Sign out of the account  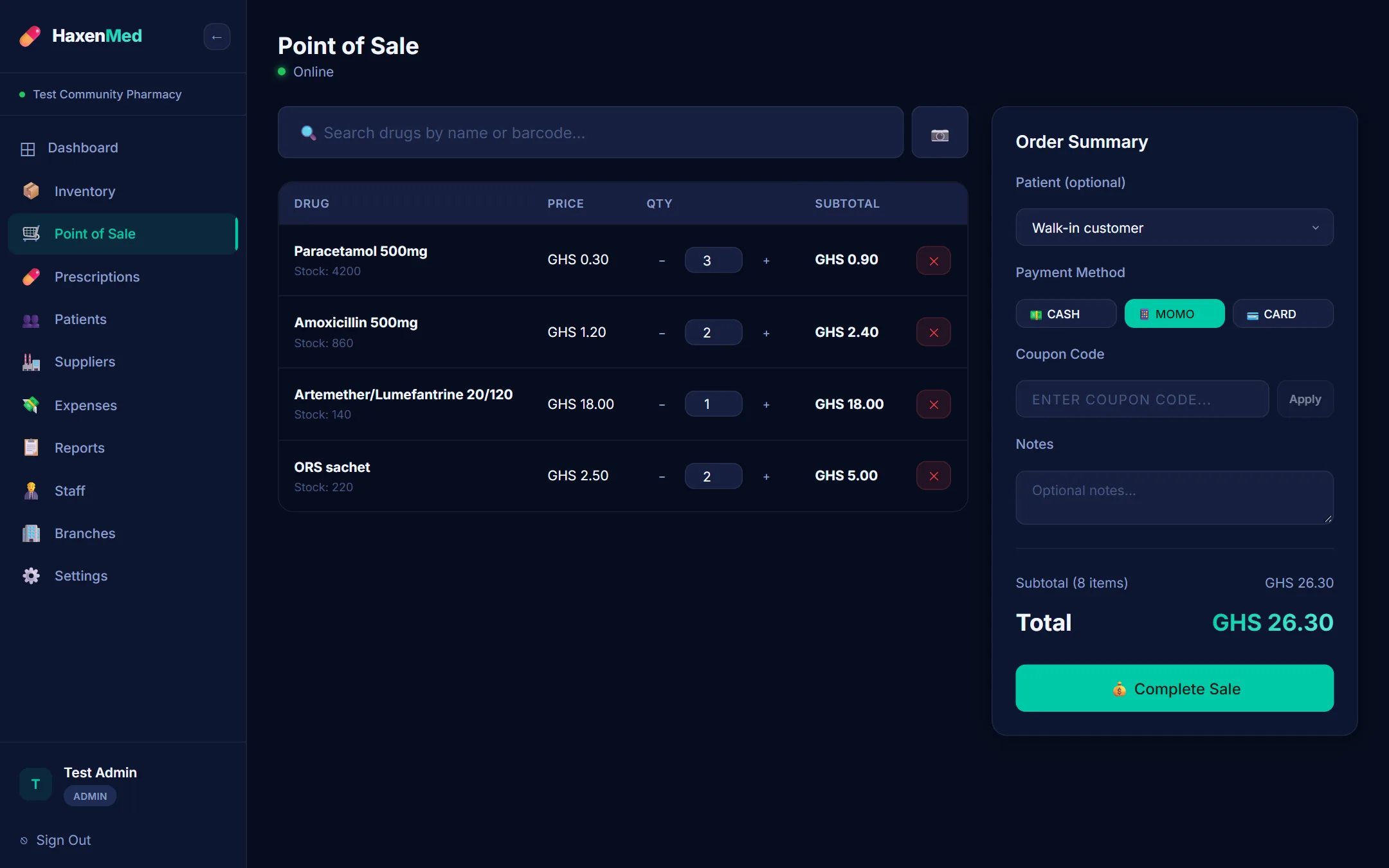click(x=55, y=840)
